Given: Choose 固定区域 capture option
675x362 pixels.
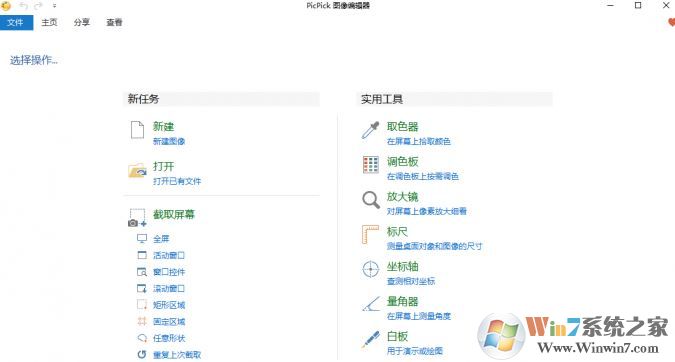Looking at the screenshot, I should [169, 322].
